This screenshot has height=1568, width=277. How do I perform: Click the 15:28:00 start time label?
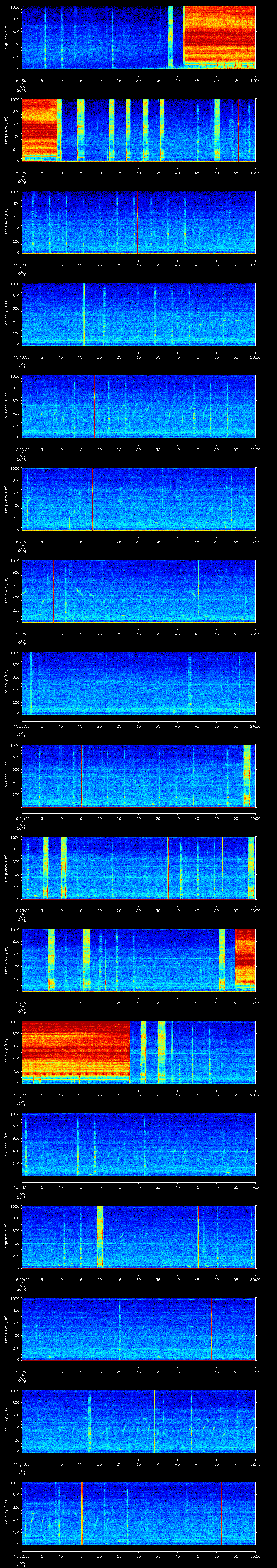pos(22,1187)
